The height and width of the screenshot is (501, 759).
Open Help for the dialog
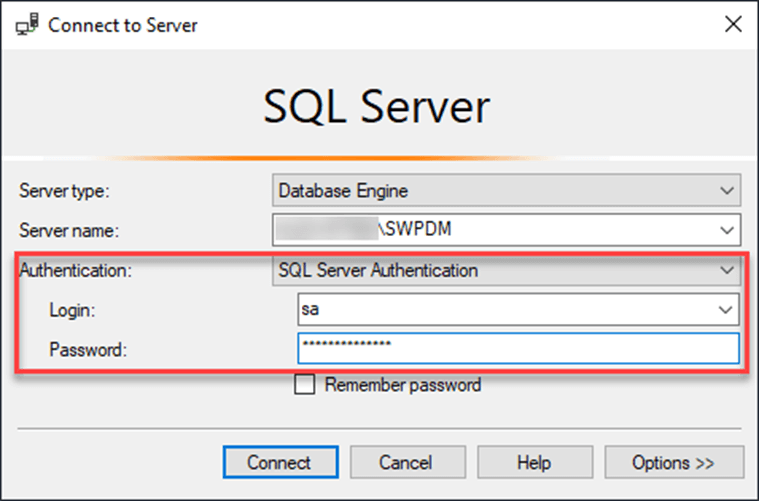click(x=535, y=462)
